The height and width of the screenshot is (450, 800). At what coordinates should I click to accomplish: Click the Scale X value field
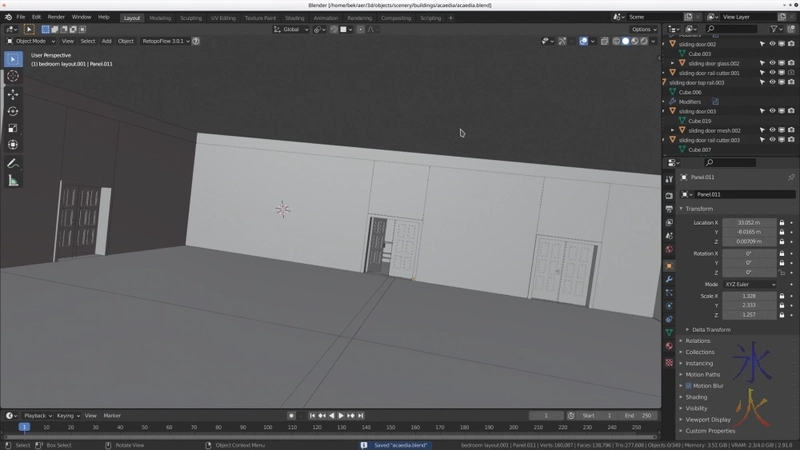748,296
